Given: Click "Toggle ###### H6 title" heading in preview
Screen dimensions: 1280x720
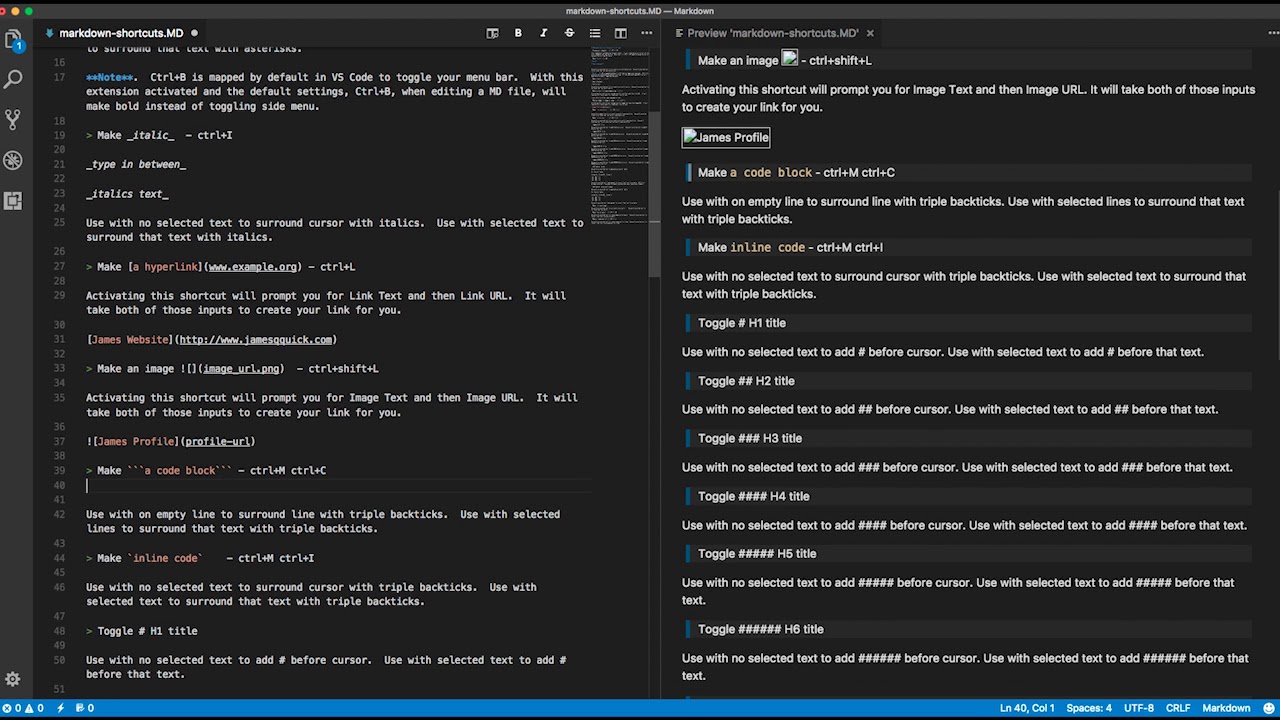Looking at the screenshot, I should click(761, 629).
